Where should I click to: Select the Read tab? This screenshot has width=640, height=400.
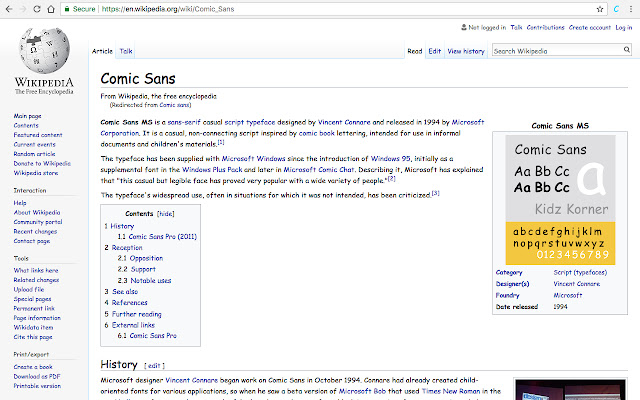tap(415, 51)
